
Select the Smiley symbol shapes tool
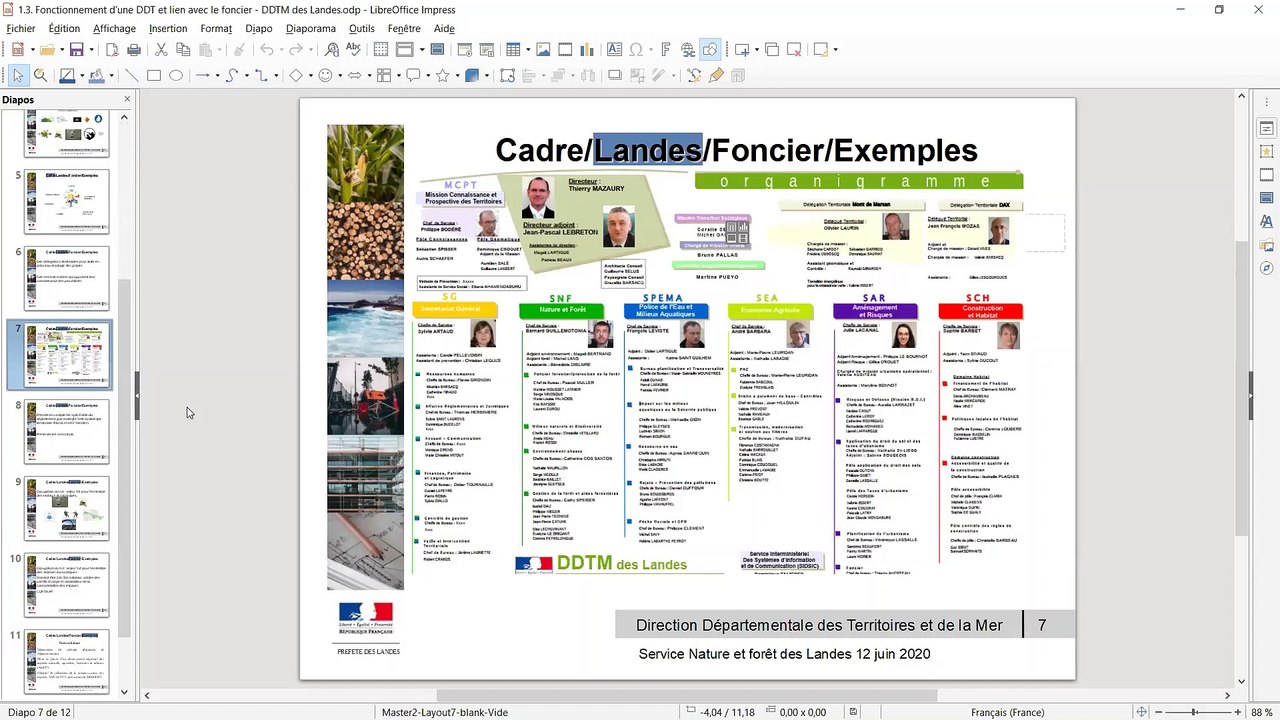pos(324,75)
